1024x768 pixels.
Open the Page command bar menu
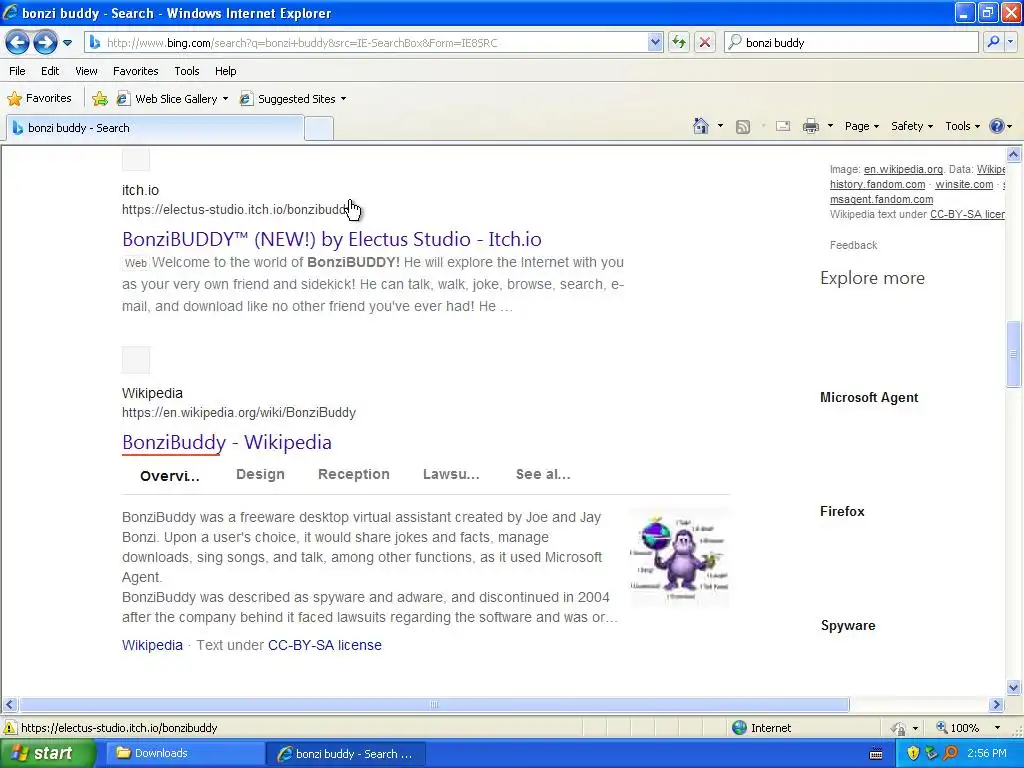pos(861,126)
